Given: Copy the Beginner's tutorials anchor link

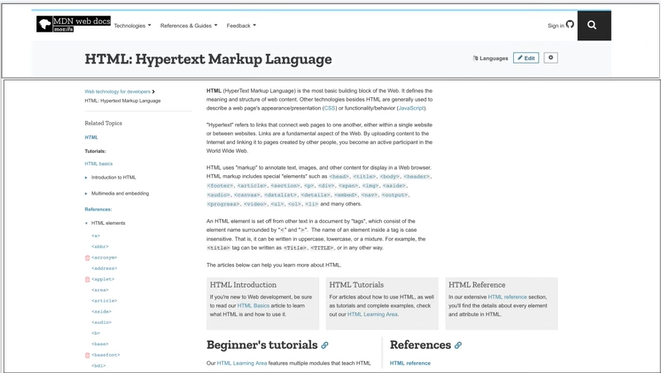Looking at the screenshot, I should click(325, 345).
